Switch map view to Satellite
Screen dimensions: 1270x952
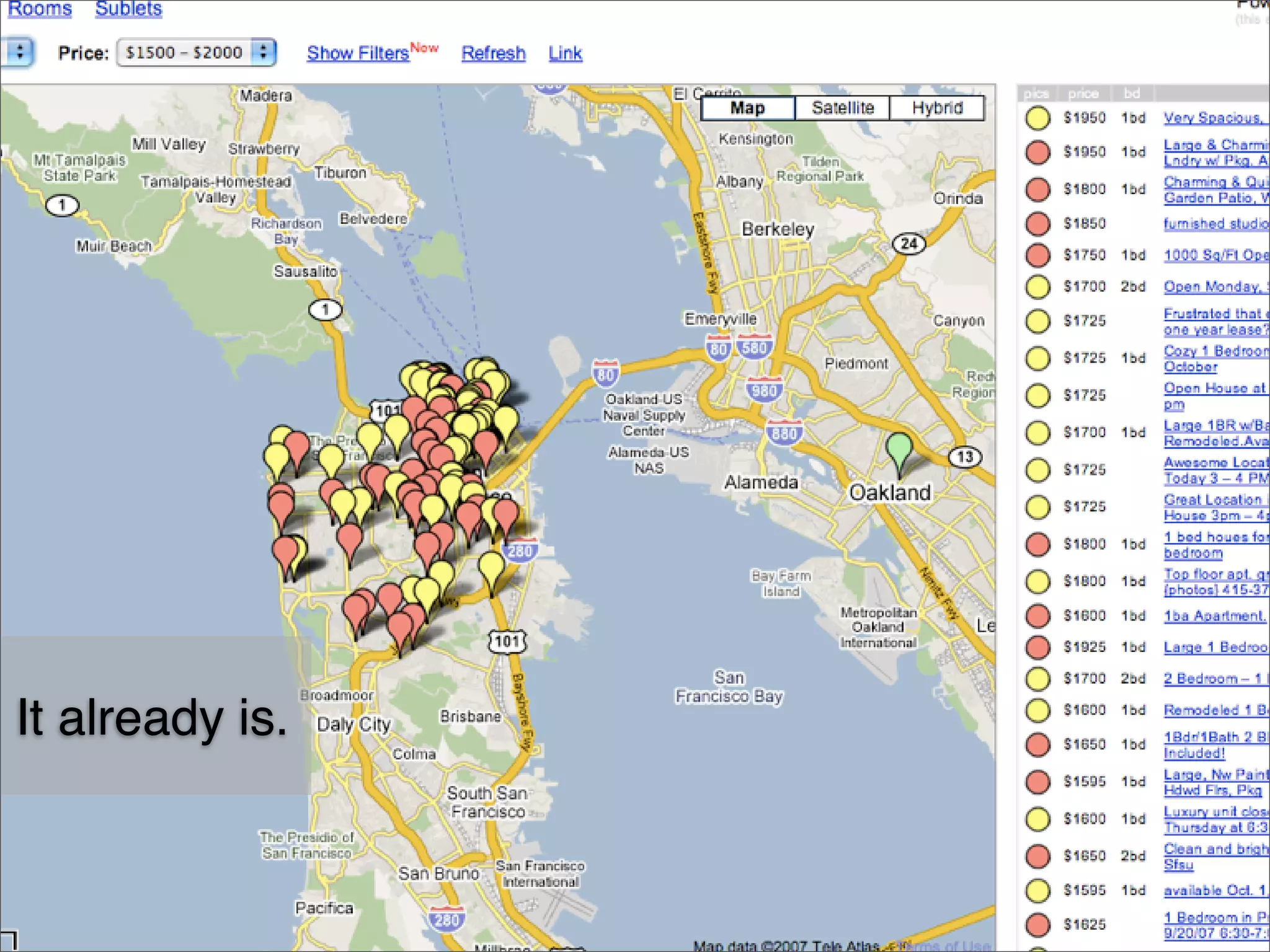point(842,108)
